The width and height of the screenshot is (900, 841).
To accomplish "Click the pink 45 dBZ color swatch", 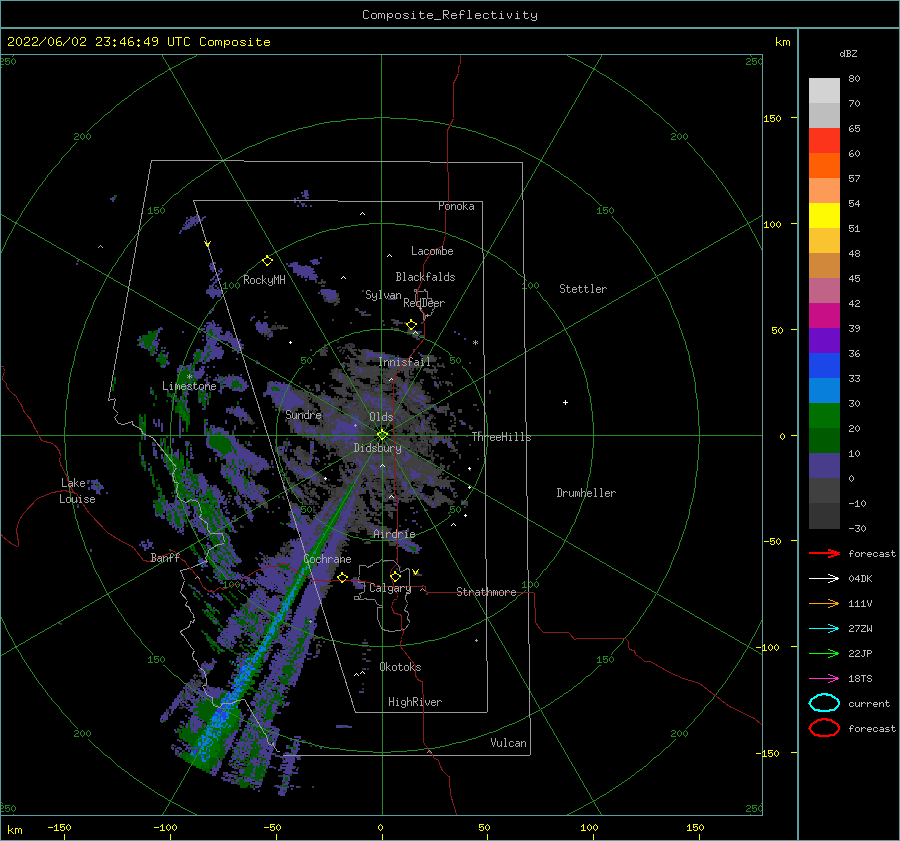I will (x=824, y=290).
